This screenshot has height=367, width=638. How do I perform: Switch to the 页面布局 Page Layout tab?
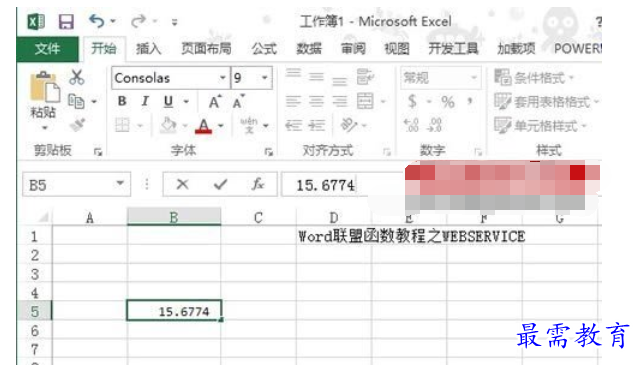(x=206, y=49)
